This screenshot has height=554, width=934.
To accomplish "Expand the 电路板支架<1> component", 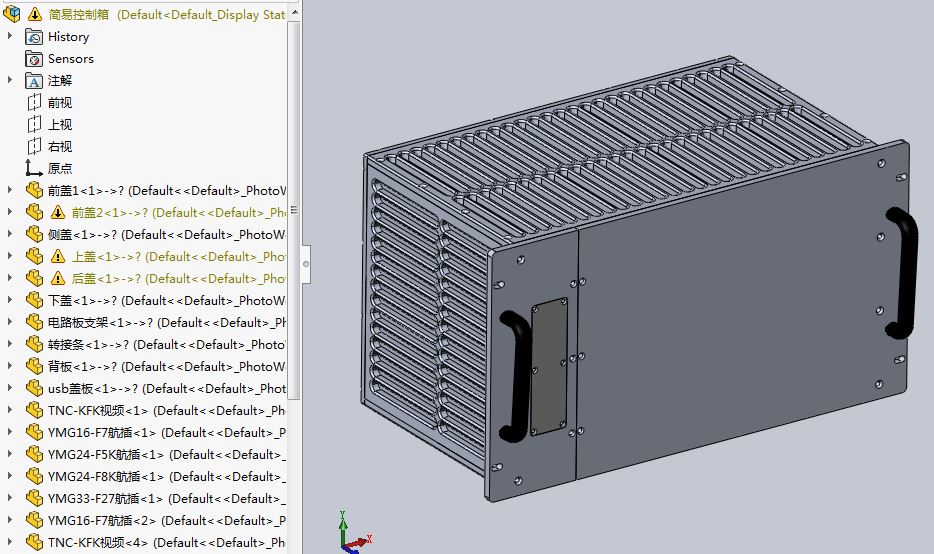I will (10, 322).
